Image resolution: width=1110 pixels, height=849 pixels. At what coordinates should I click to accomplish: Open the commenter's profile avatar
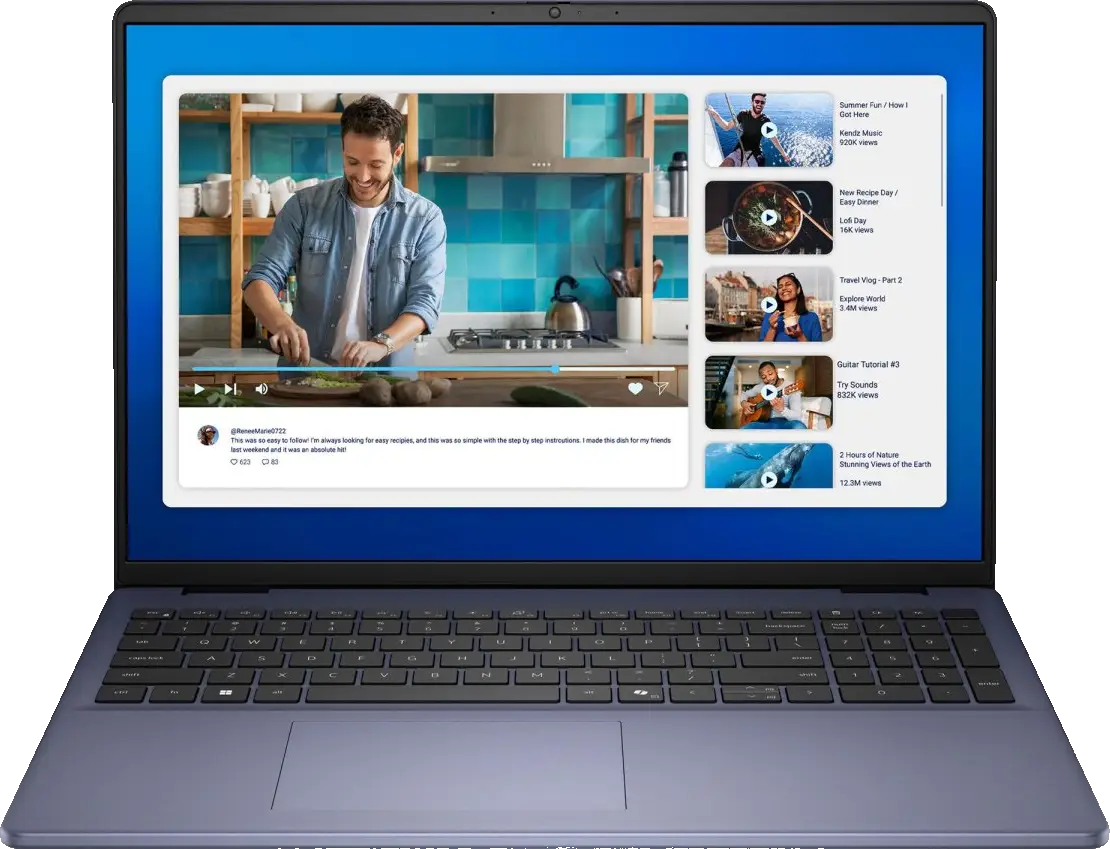(208, 435)
